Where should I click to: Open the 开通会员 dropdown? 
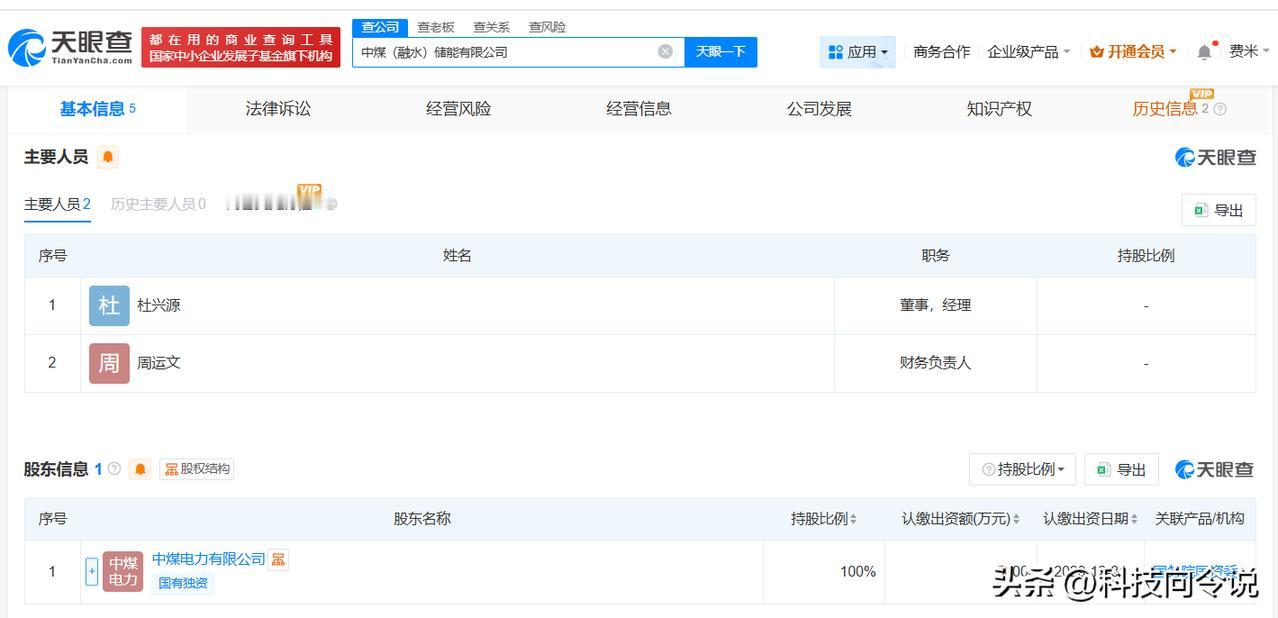1133,52
